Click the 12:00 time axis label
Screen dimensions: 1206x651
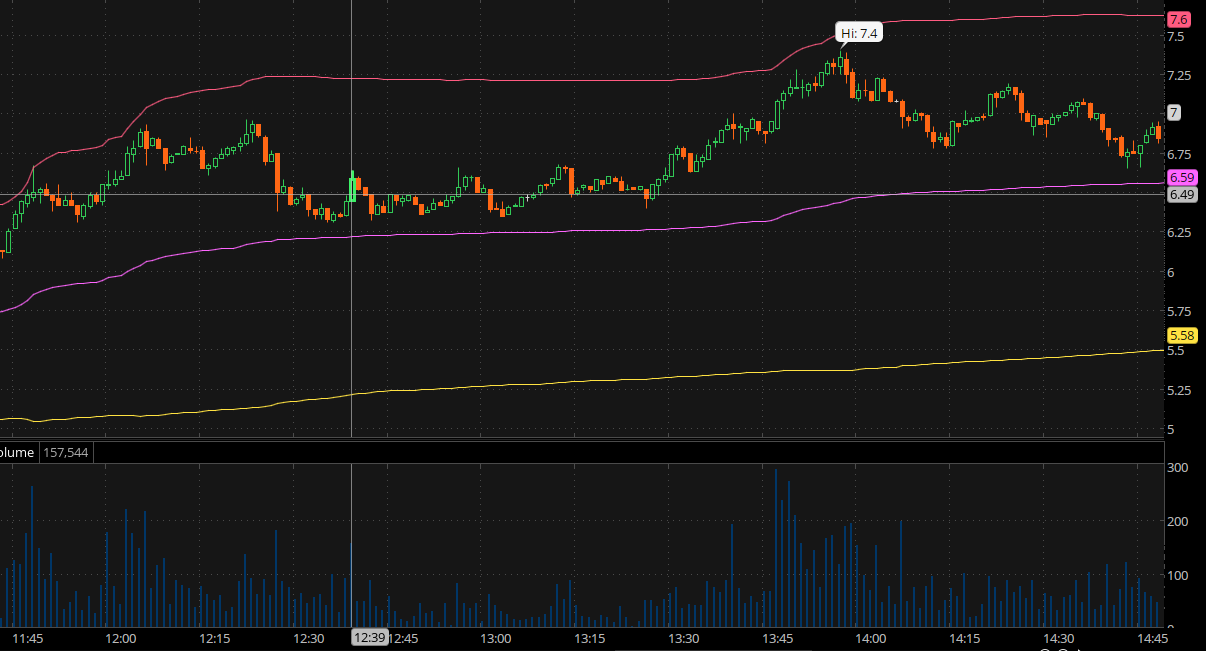tap(121, 638)
